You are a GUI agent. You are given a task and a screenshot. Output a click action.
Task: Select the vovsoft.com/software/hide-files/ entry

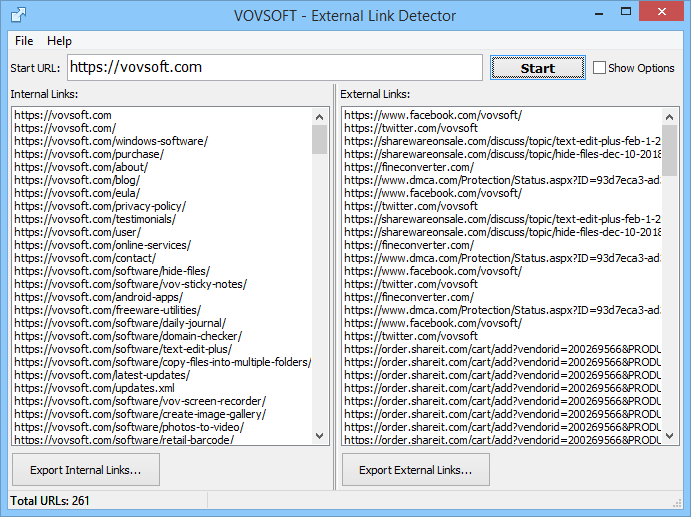pos(111,271)
